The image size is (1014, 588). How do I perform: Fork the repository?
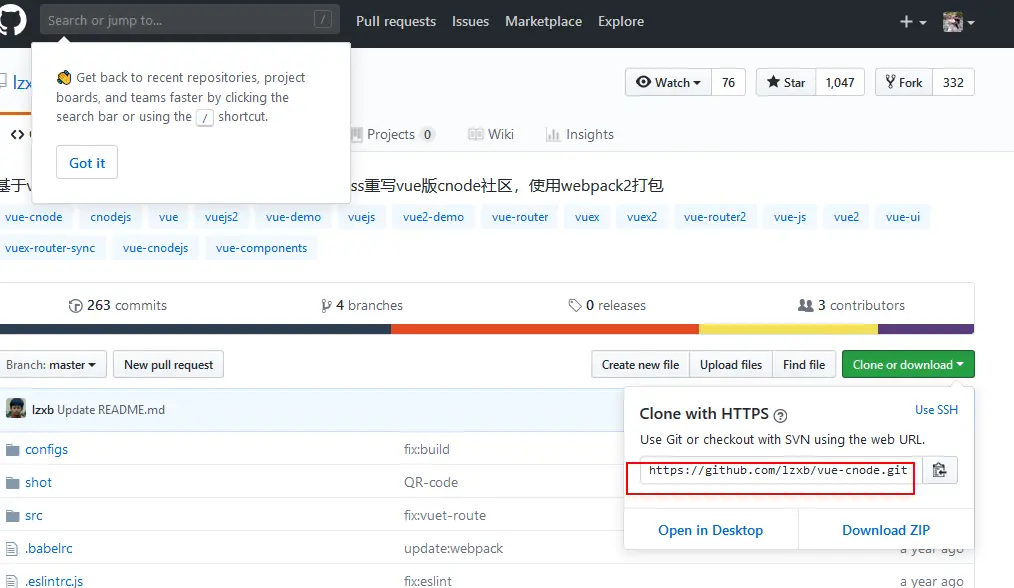tap(903, 82)
